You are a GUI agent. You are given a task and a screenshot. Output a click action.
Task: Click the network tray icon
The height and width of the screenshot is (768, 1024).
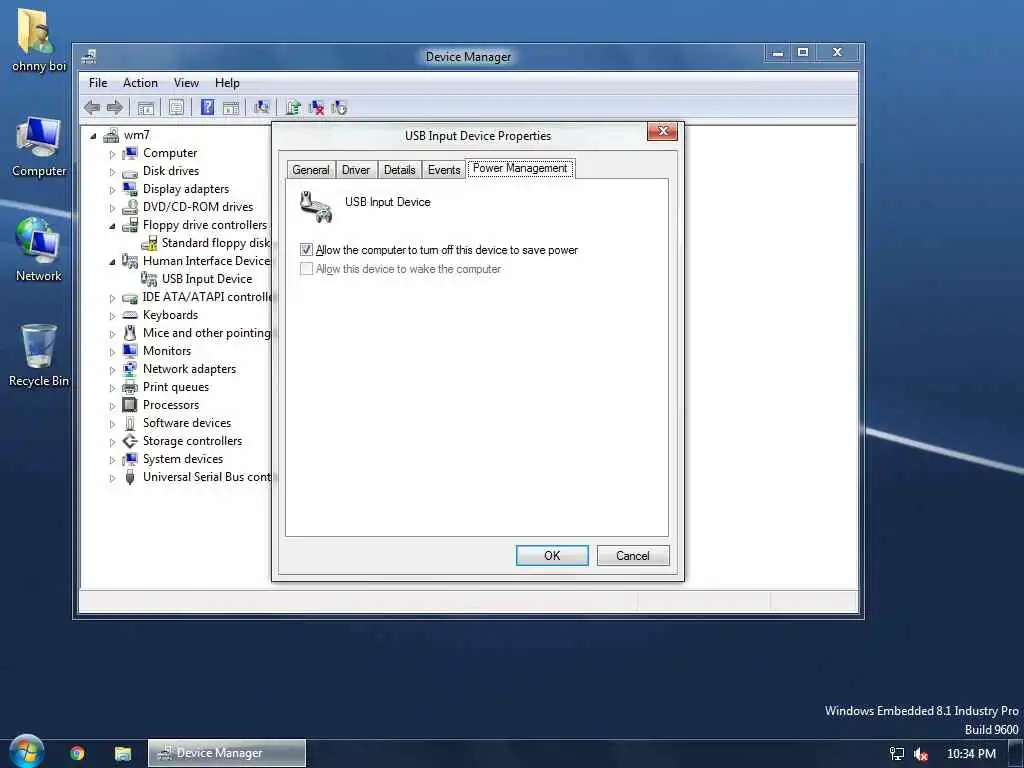point(897,754)
